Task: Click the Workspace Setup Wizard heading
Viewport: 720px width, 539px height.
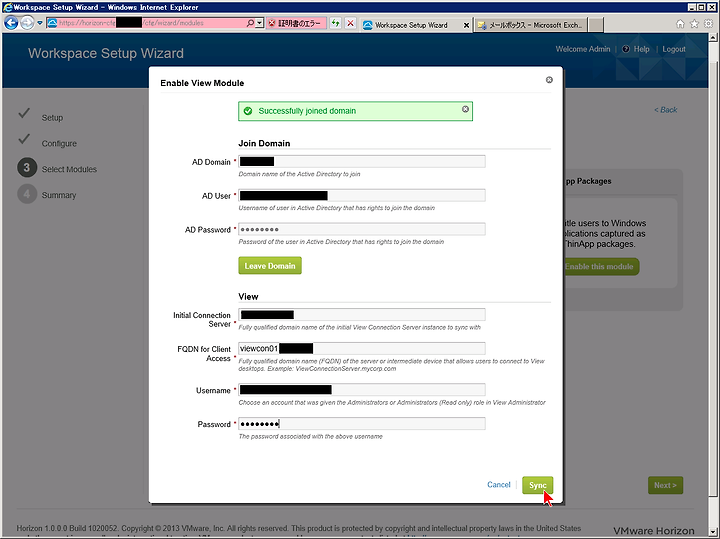Action: 106,53
